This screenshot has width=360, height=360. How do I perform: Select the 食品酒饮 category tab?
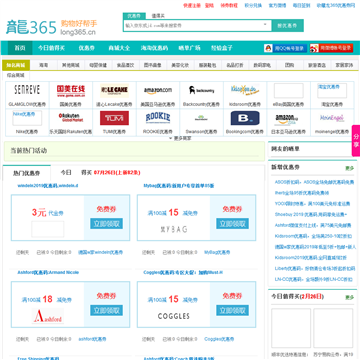click(125, 65)
